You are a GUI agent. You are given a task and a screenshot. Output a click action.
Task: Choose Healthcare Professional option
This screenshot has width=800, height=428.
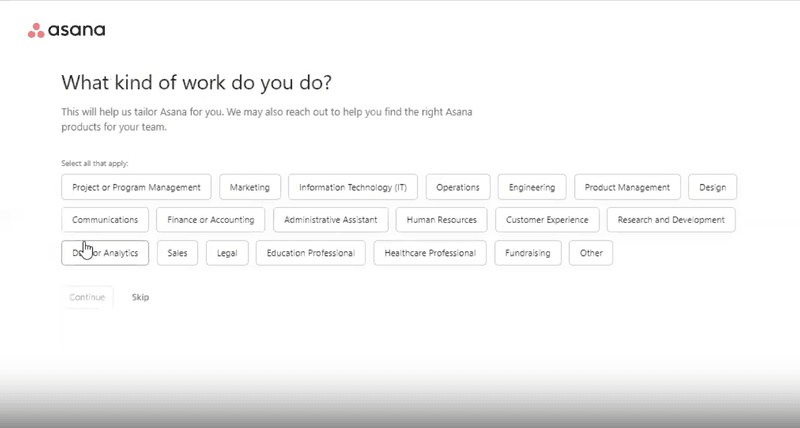(x=430, y=253)
